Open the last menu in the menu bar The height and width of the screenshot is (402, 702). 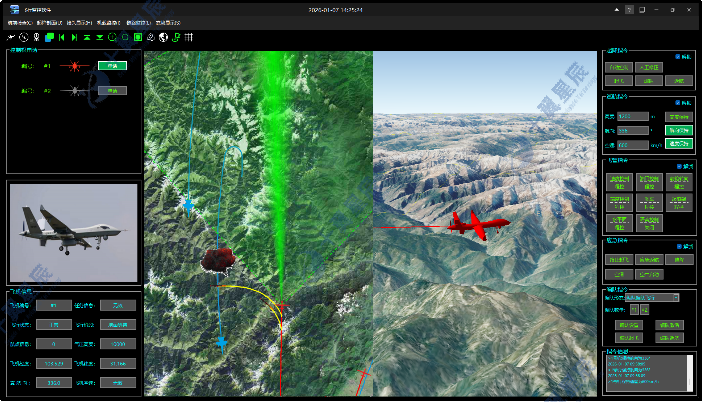[x=168, y=21]
